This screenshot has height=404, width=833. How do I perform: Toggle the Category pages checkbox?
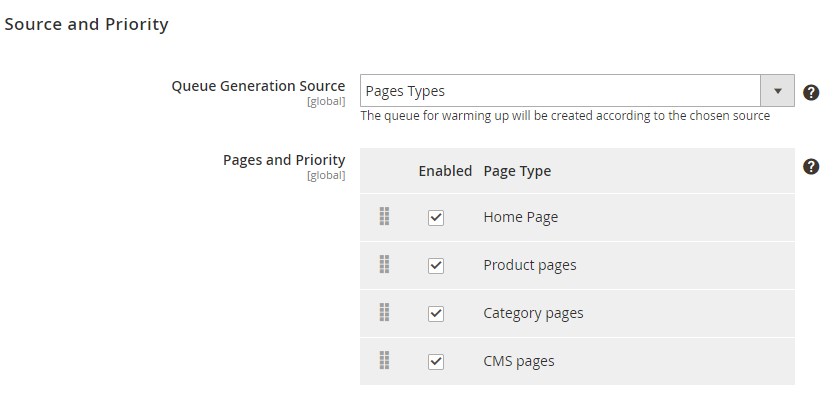click(x=435, y=314)
